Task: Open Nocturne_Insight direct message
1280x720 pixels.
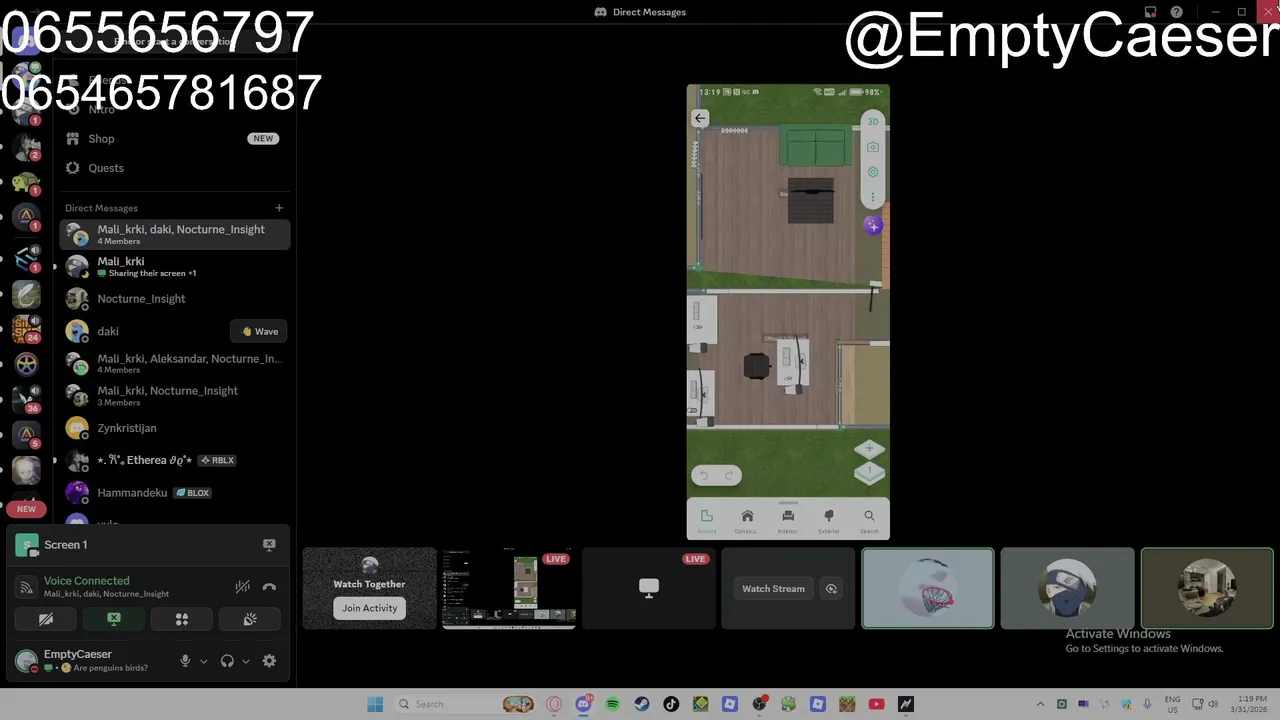Action: click(x=175, y=299)
